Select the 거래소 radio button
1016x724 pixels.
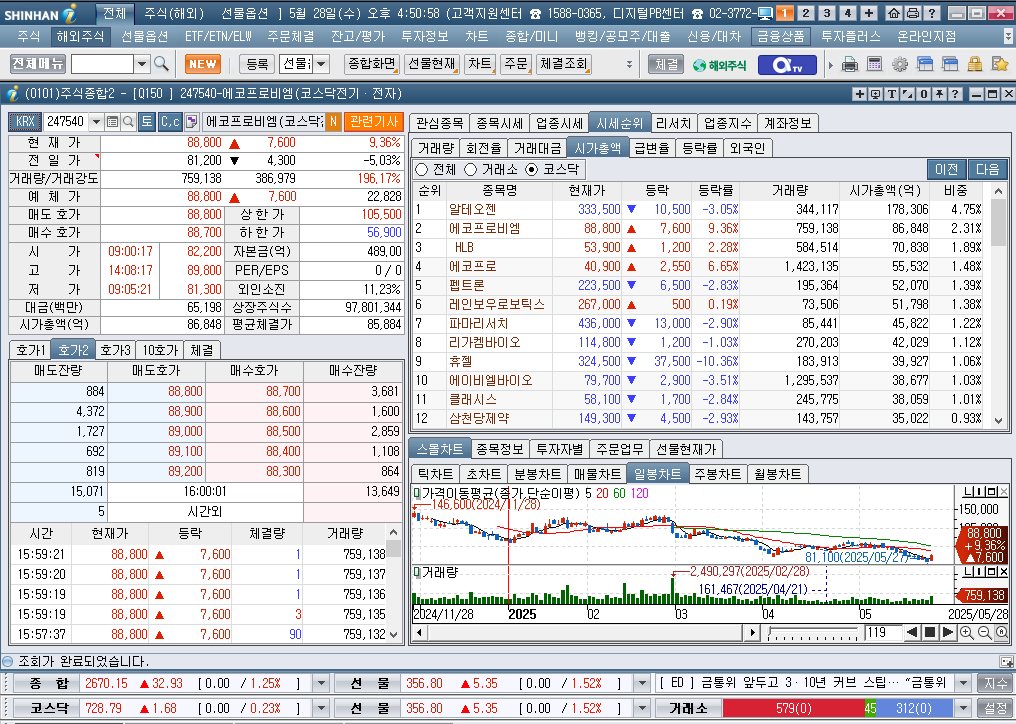(x=471, y=169)
